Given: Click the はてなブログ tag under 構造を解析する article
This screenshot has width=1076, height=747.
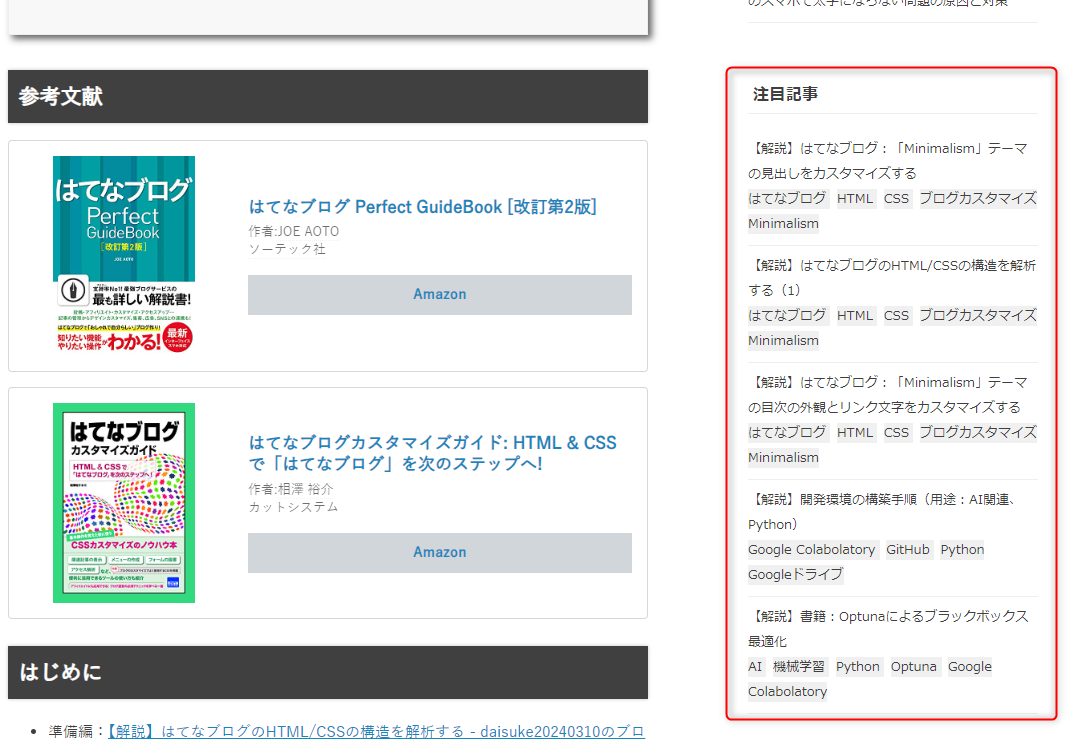Looking at the screenshot, I should coord(787,316).
